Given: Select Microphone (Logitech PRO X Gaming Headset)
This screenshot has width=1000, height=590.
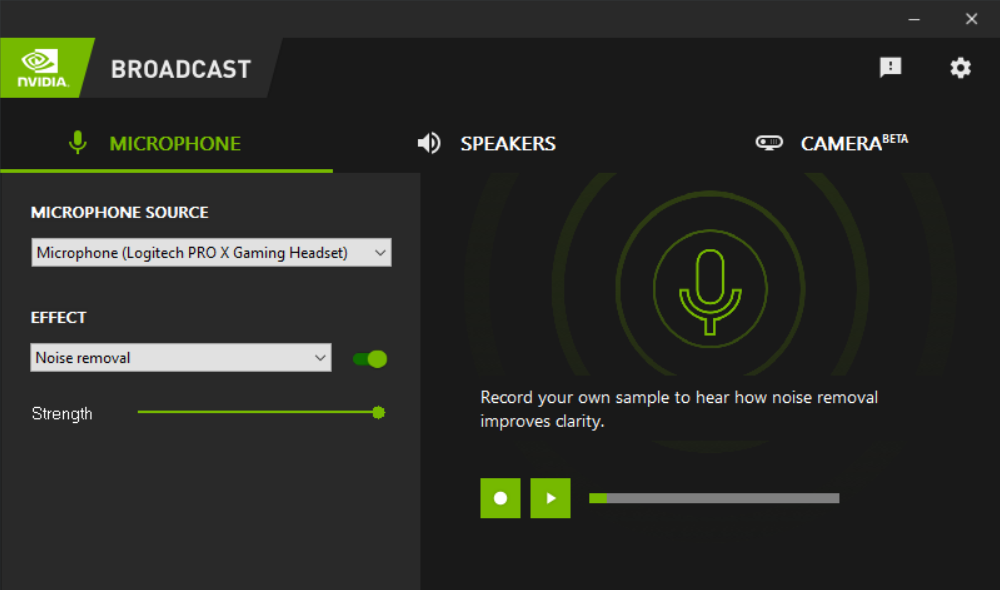Looking at the screenshot, I should tap(210, 252).
